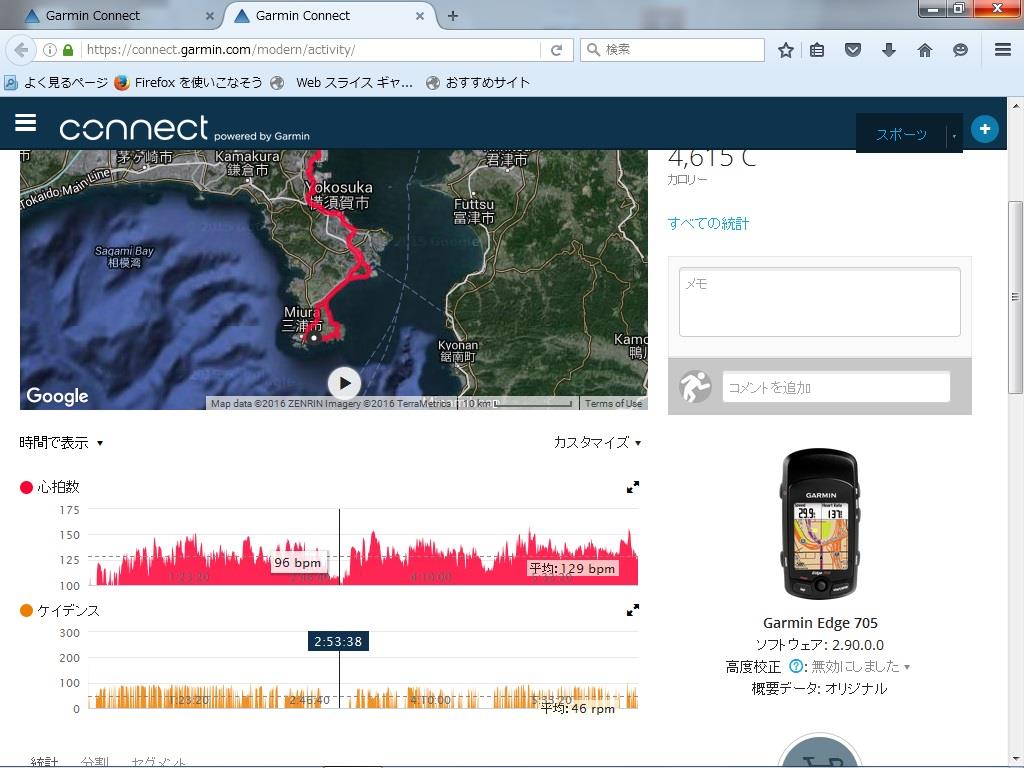1024x768 pixels.
Task: Open Firefox を使いこなそう bookmark
Action: pyautogui.click(x=188, y=82)
